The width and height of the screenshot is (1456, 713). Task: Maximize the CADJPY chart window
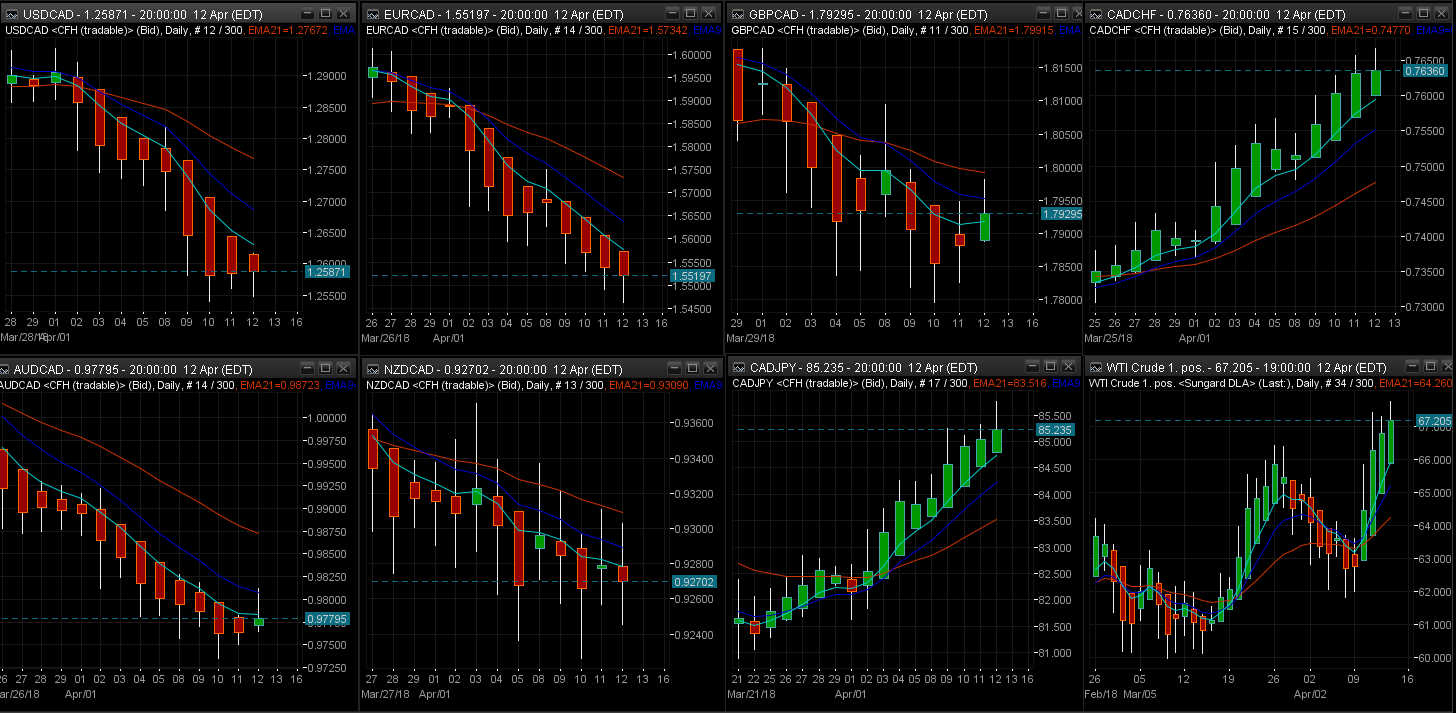click(1052, 368)
